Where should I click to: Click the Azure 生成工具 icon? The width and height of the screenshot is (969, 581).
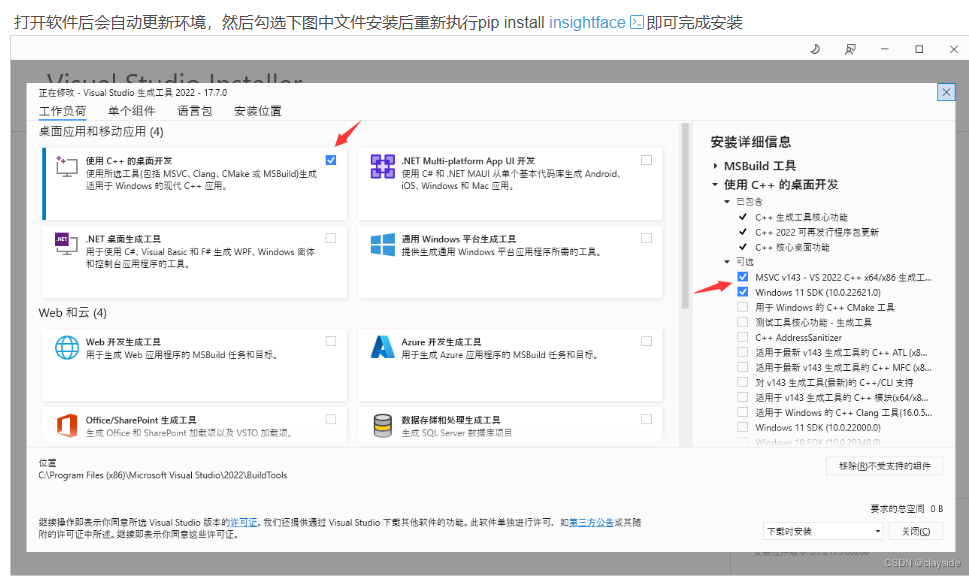click(382, 349)
